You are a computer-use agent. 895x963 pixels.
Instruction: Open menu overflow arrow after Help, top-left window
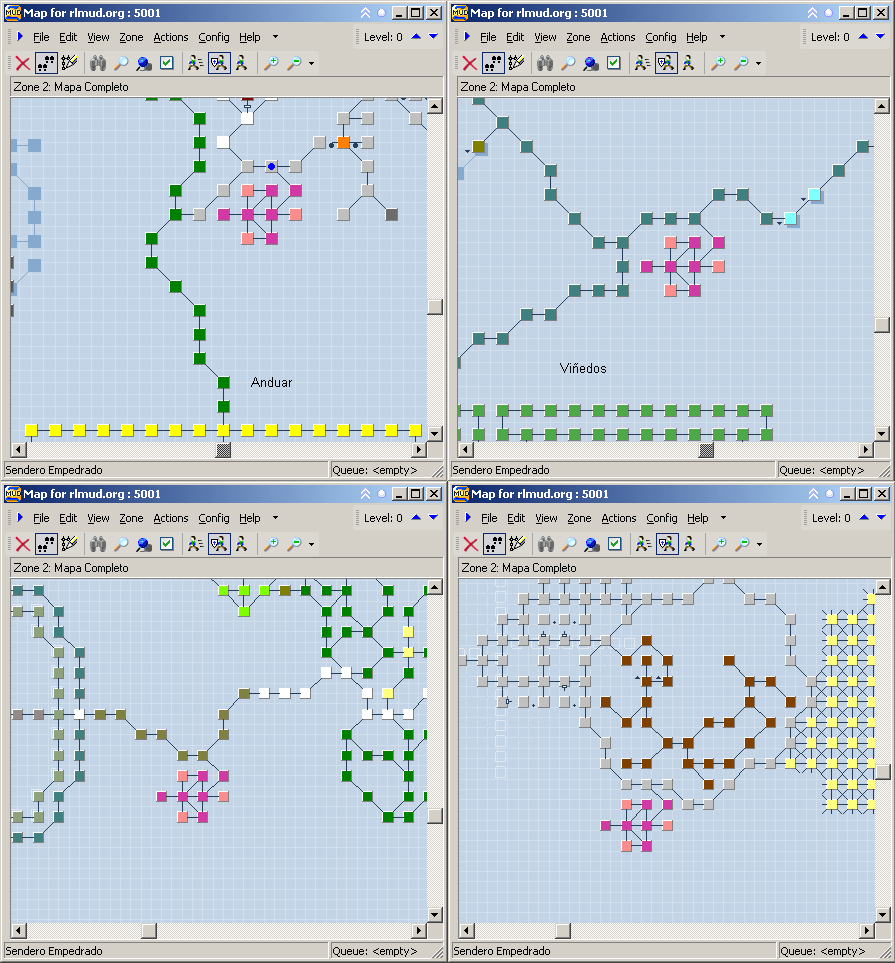point(275,37)
